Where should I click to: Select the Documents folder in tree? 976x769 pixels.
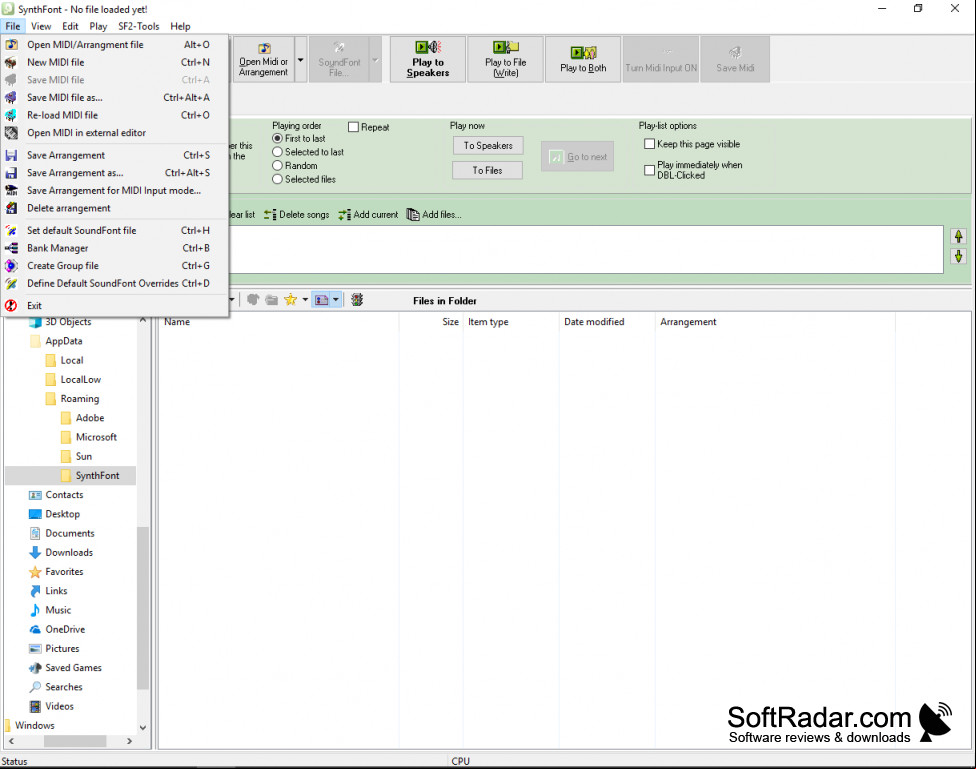(x=70, y=534)
